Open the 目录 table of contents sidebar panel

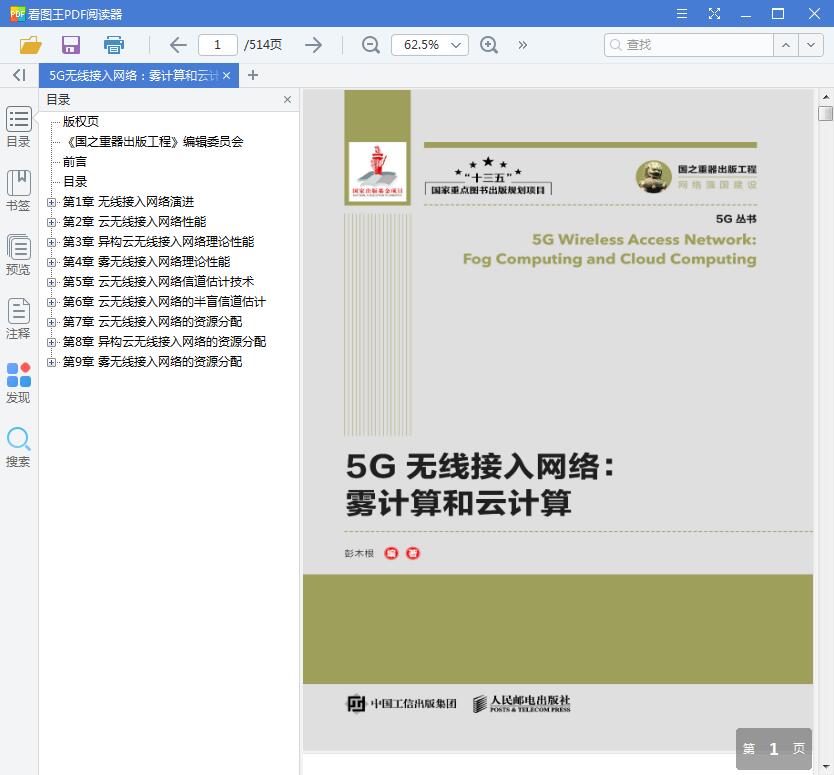coord(19,127)
